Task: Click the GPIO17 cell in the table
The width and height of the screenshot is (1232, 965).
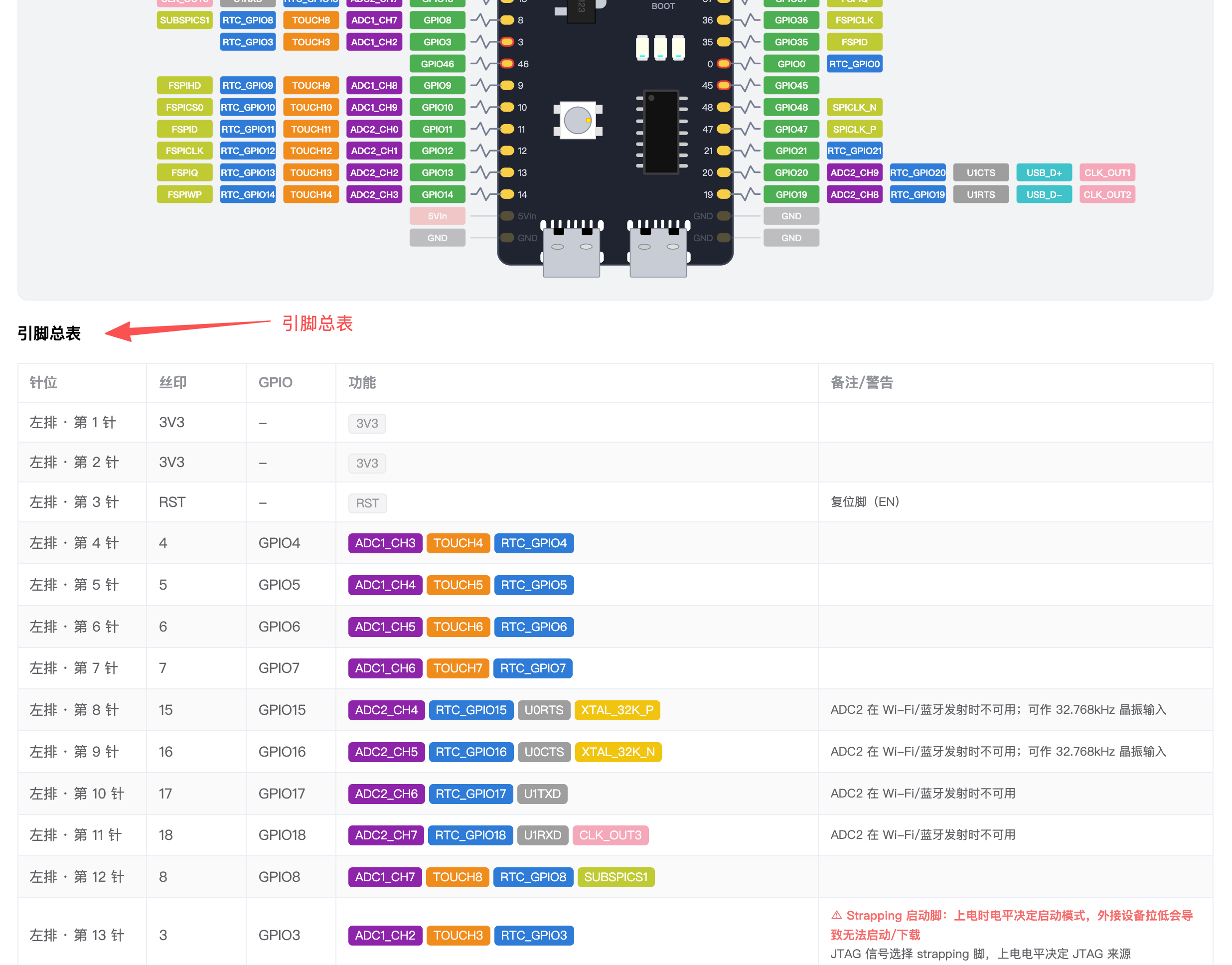Action: tap(291, 793)
